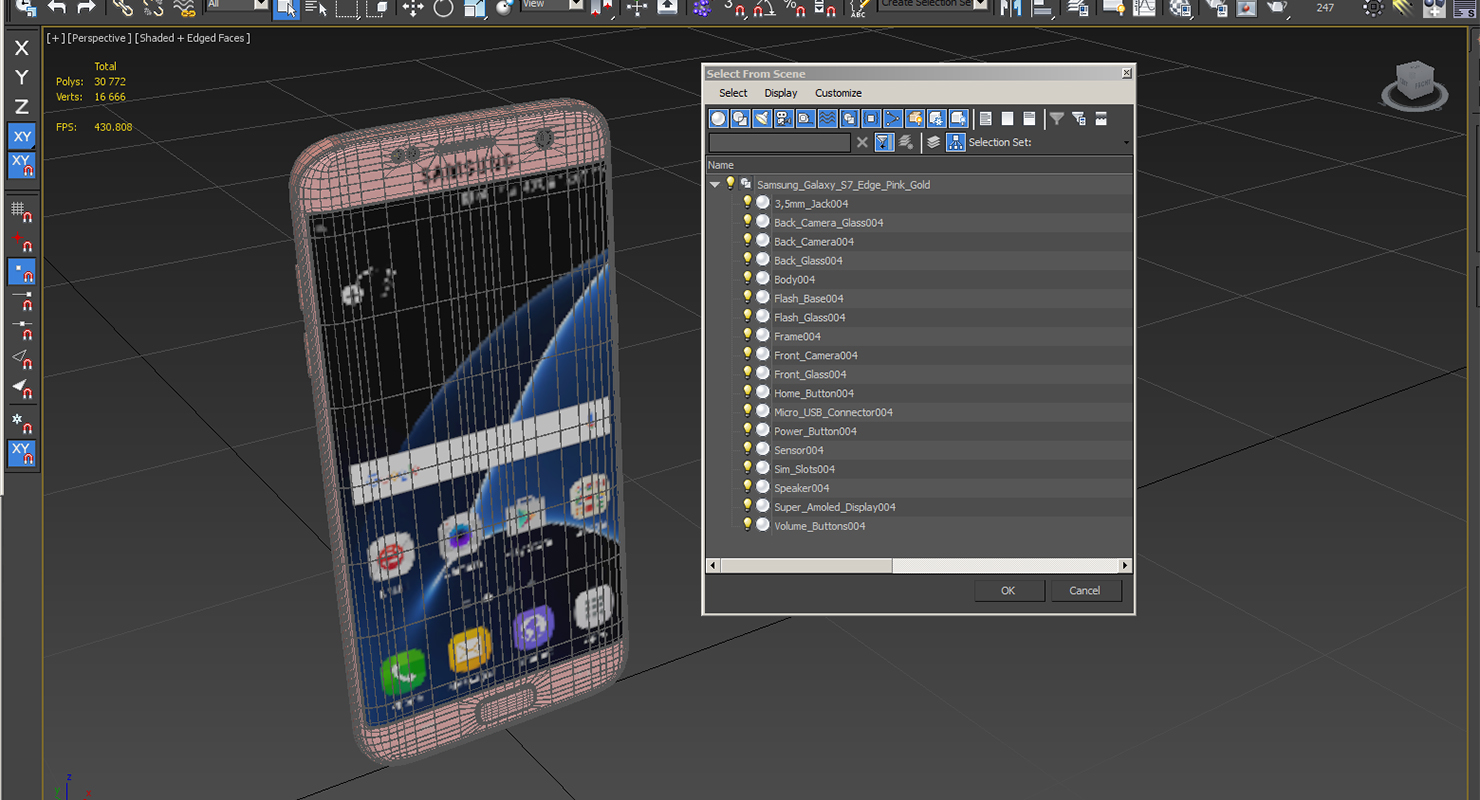Open the Render Setup dialog
1480x800 pixels.
1215,7
